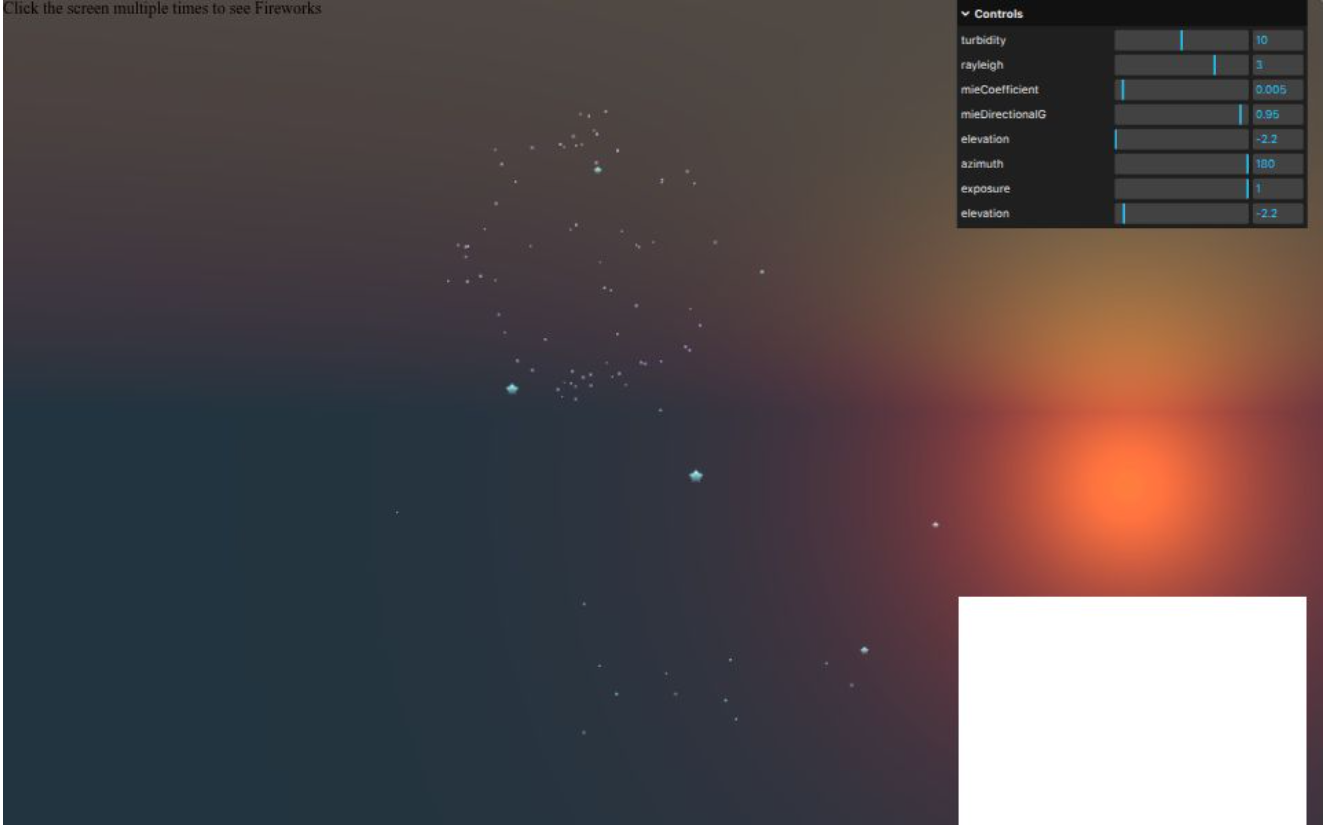This screenshot has height=825, width=1326.
Task: Focus the rayleigh value field showing 3
Action: 1277,65
